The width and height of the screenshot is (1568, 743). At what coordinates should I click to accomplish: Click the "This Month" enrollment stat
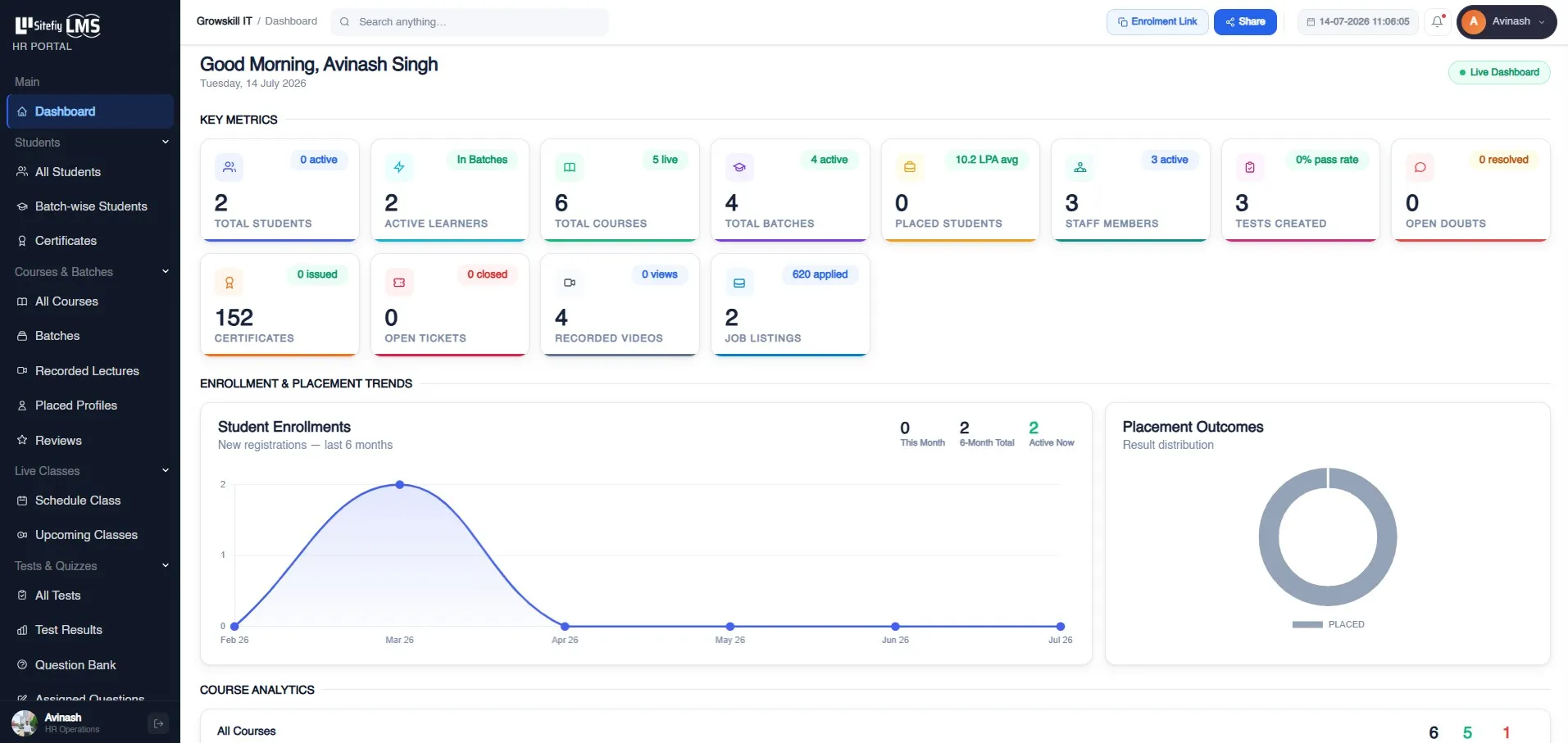(x=923, y=434)
